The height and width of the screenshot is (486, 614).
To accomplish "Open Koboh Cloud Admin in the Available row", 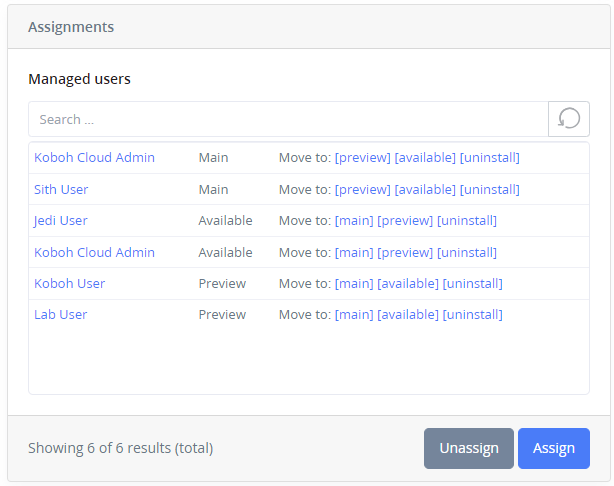I will tap(94, 252).
